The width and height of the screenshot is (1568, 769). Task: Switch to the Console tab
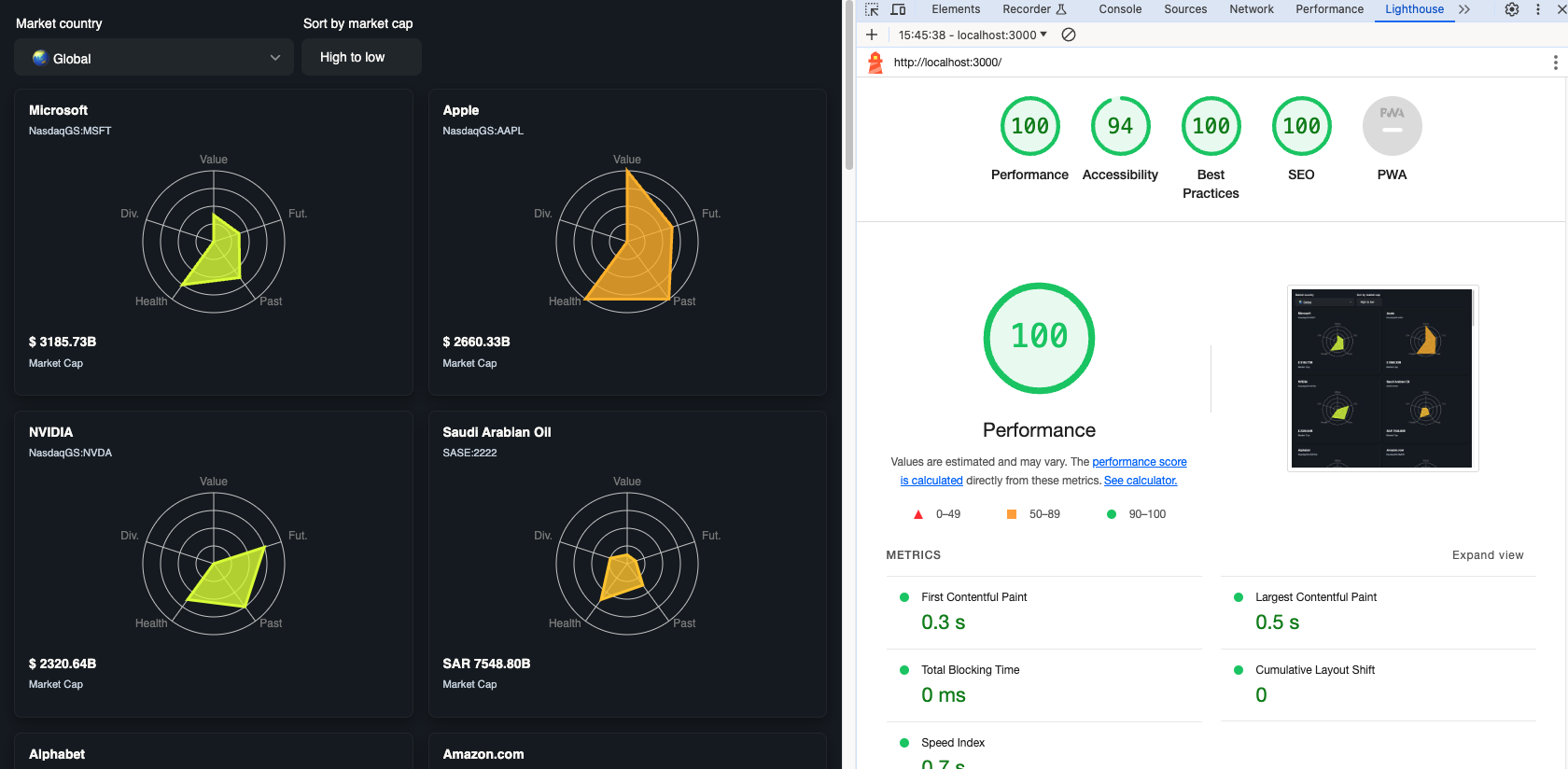point(1120,9)
